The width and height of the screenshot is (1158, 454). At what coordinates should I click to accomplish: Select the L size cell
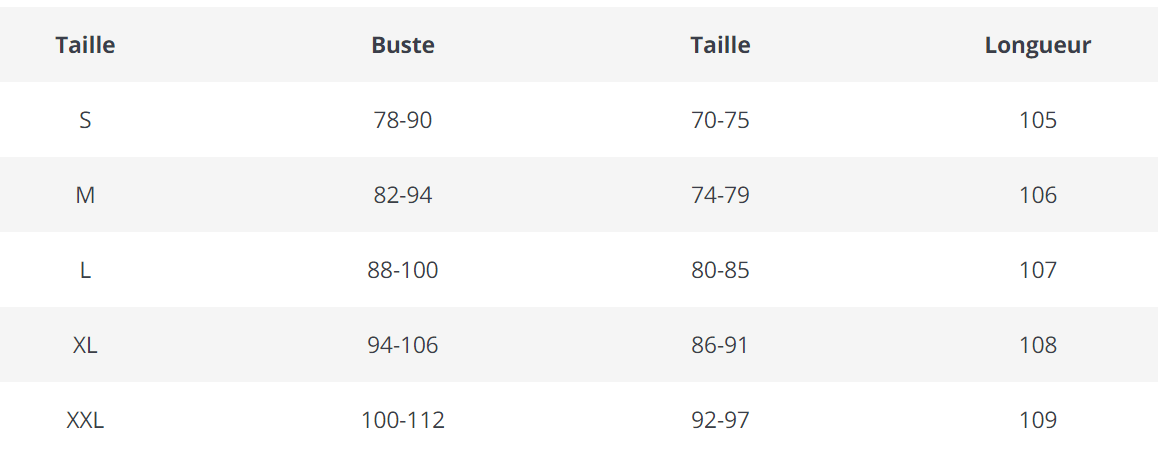point(85,270)
